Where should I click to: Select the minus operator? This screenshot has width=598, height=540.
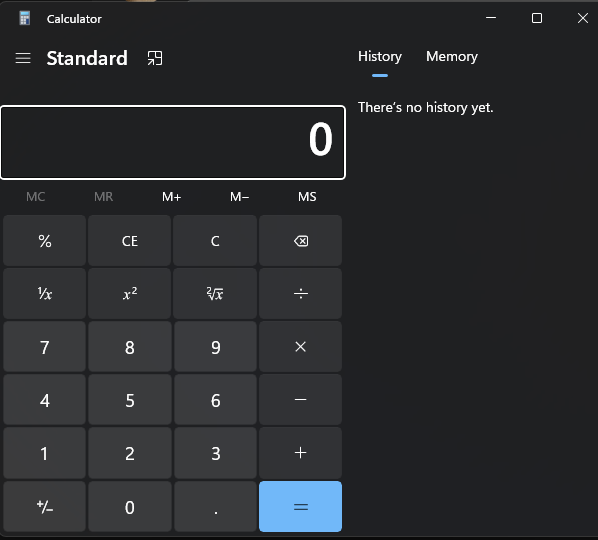pyautogui.click(x=301, y=400)
